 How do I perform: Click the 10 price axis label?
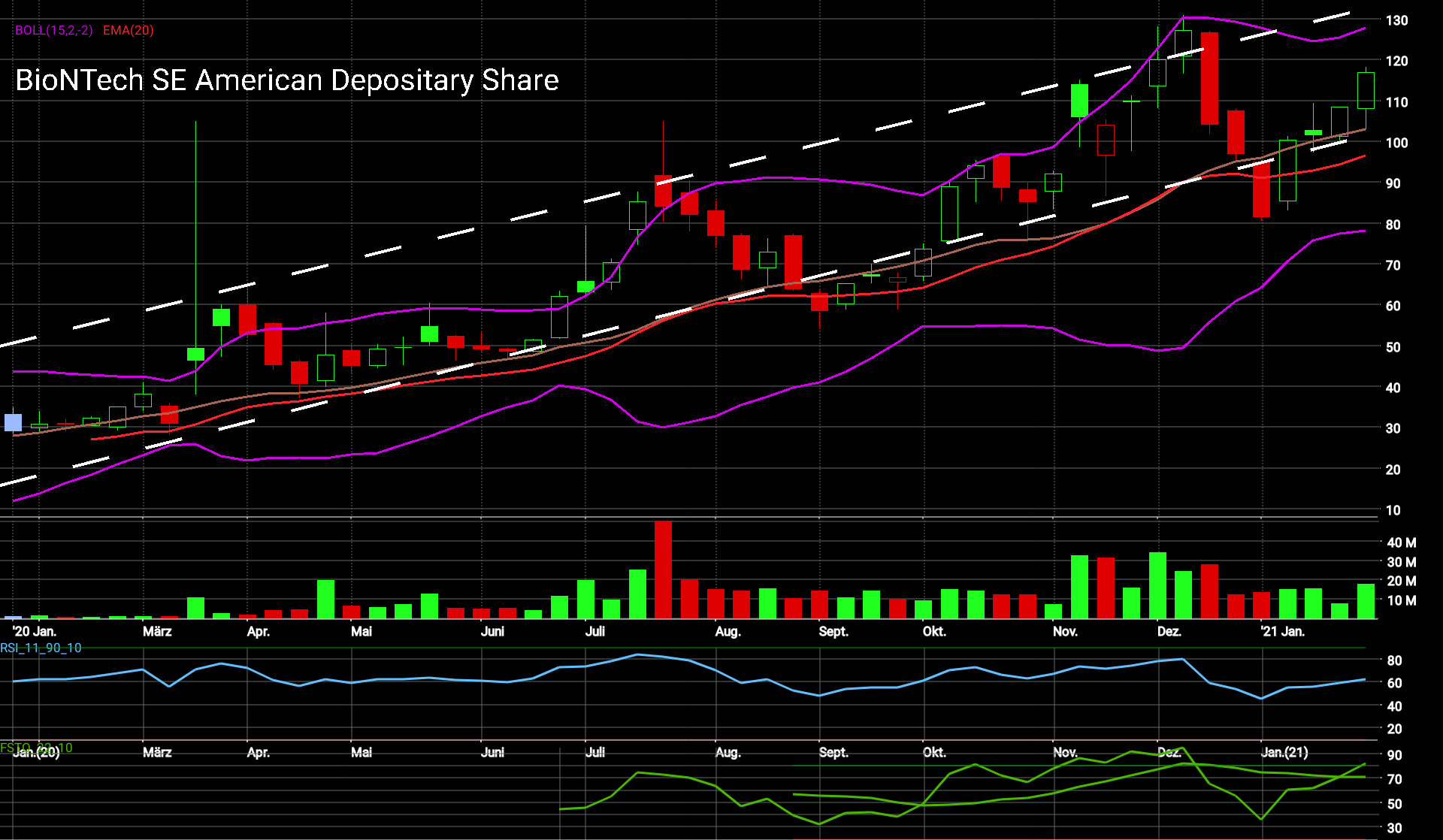coord(1393,510)
